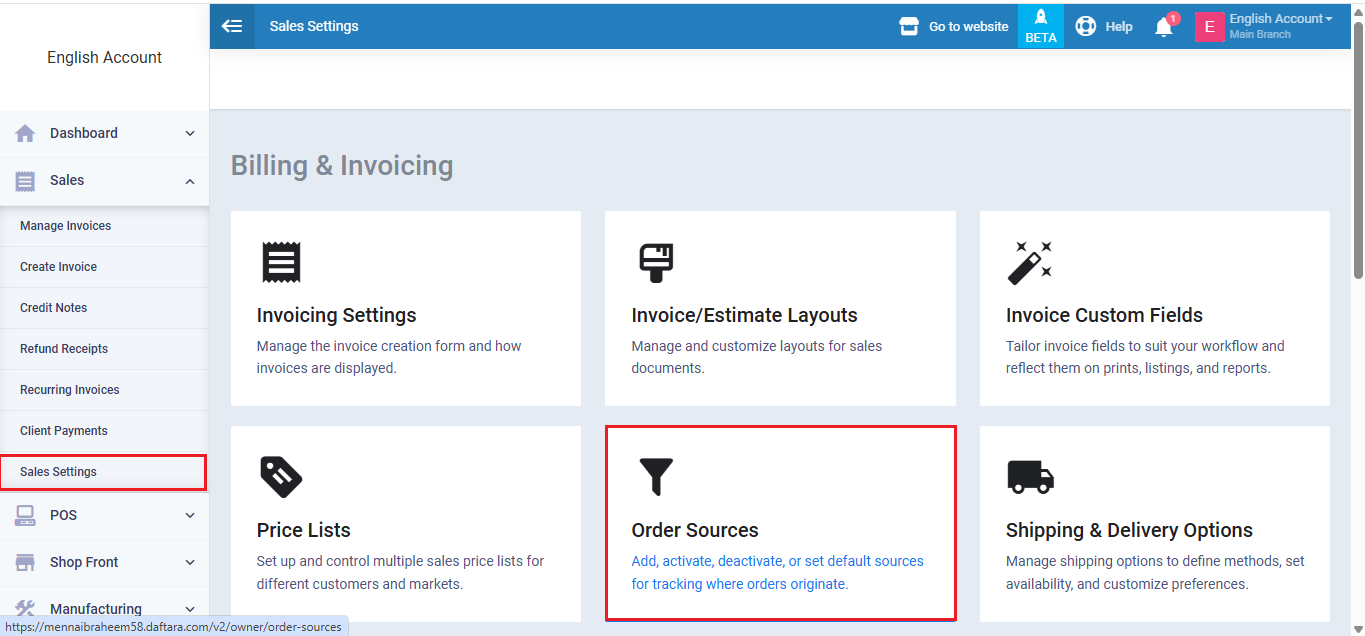Click the Price Lists tag icon
Image resolution: width=1365 pixels, height=636 pixels.
(281, 477)
